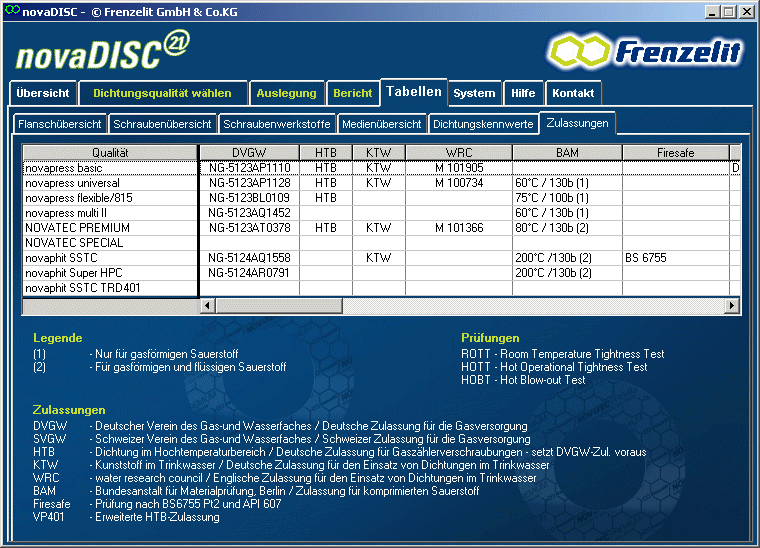Image resolution: width=760 pixels, height=548 pixels.
Task: Click the BAM column header
Action: tap(567, 152)
